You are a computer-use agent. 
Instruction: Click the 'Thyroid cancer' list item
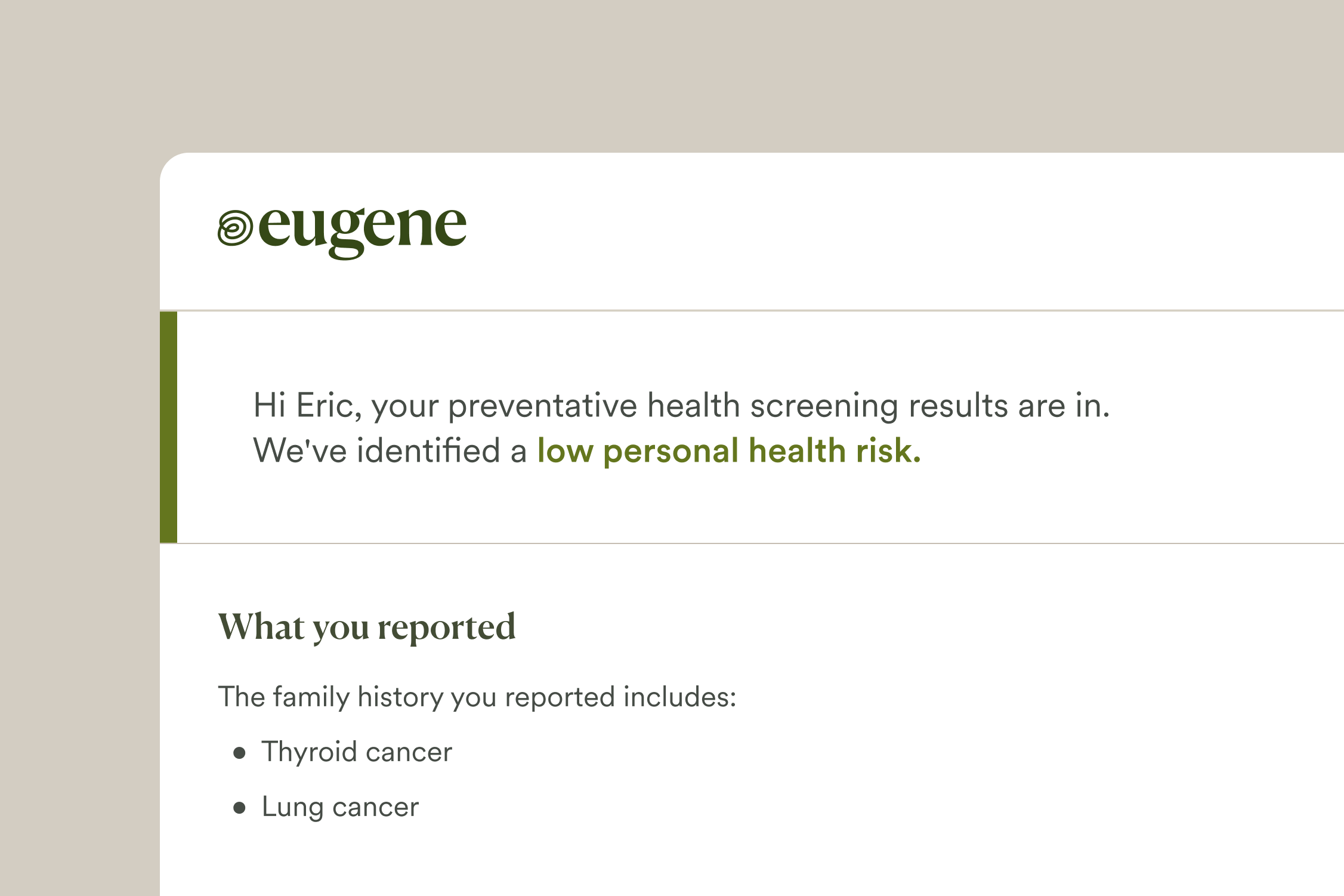(356, 752)
